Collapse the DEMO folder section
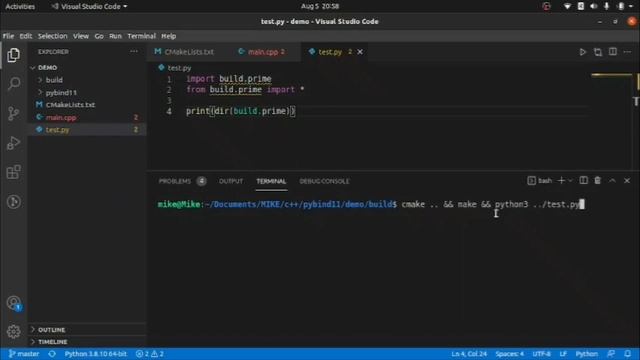 pyautogui.click(x=47, y=67)
